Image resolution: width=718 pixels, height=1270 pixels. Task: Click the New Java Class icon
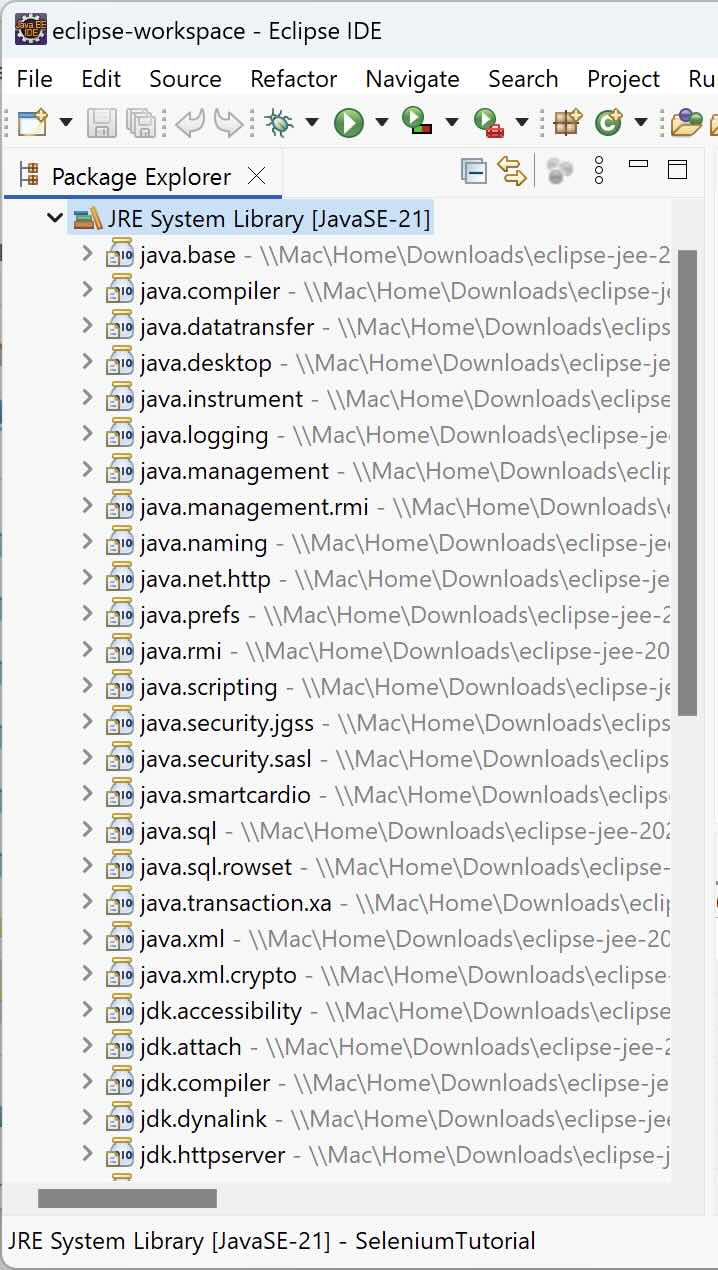coord(608,123)
